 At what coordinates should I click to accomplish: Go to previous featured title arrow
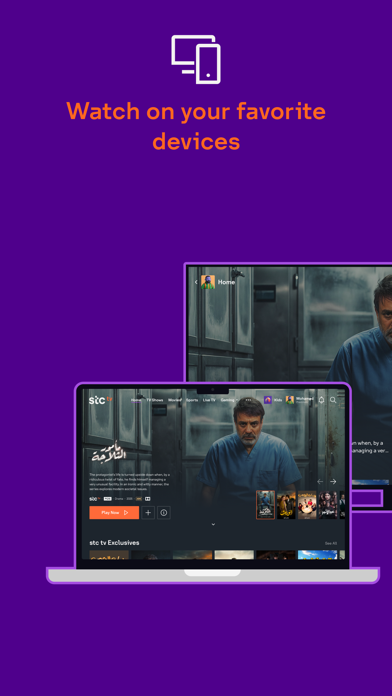(320, 482)
